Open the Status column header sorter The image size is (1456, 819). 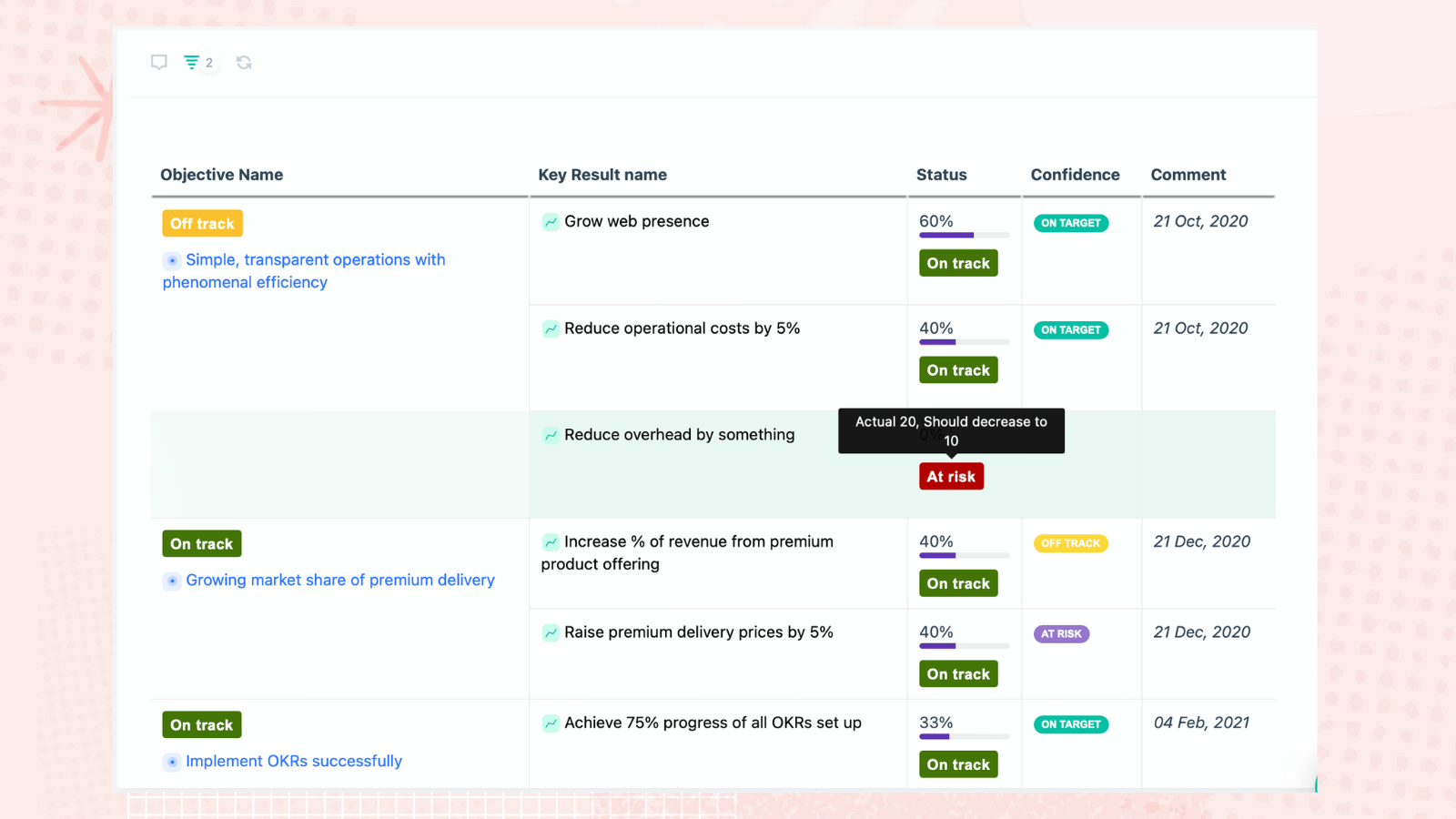(x=941, y=174)
